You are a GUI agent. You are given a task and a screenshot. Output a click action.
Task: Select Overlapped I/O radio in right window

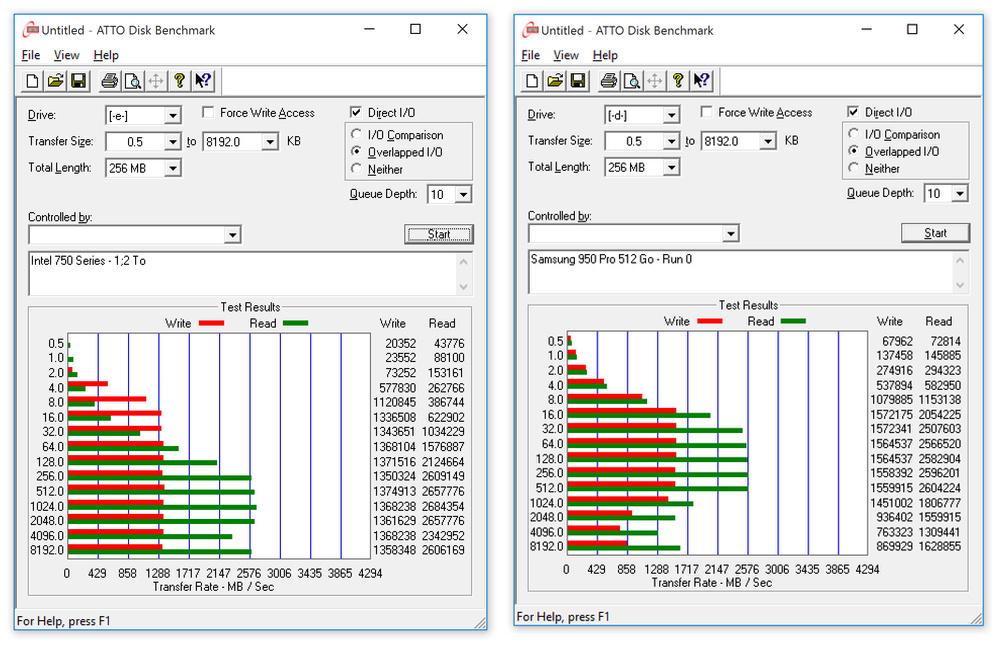[x=853, y=151]
